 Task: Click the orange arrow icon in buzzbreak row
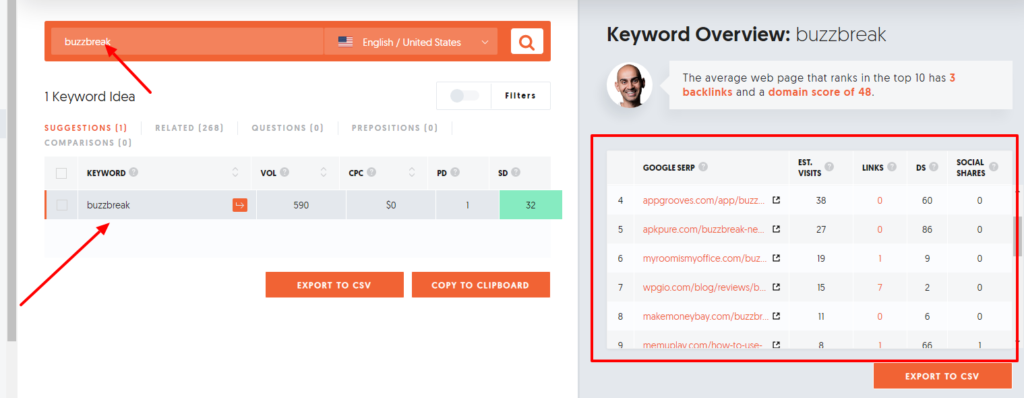coord(240,205)
